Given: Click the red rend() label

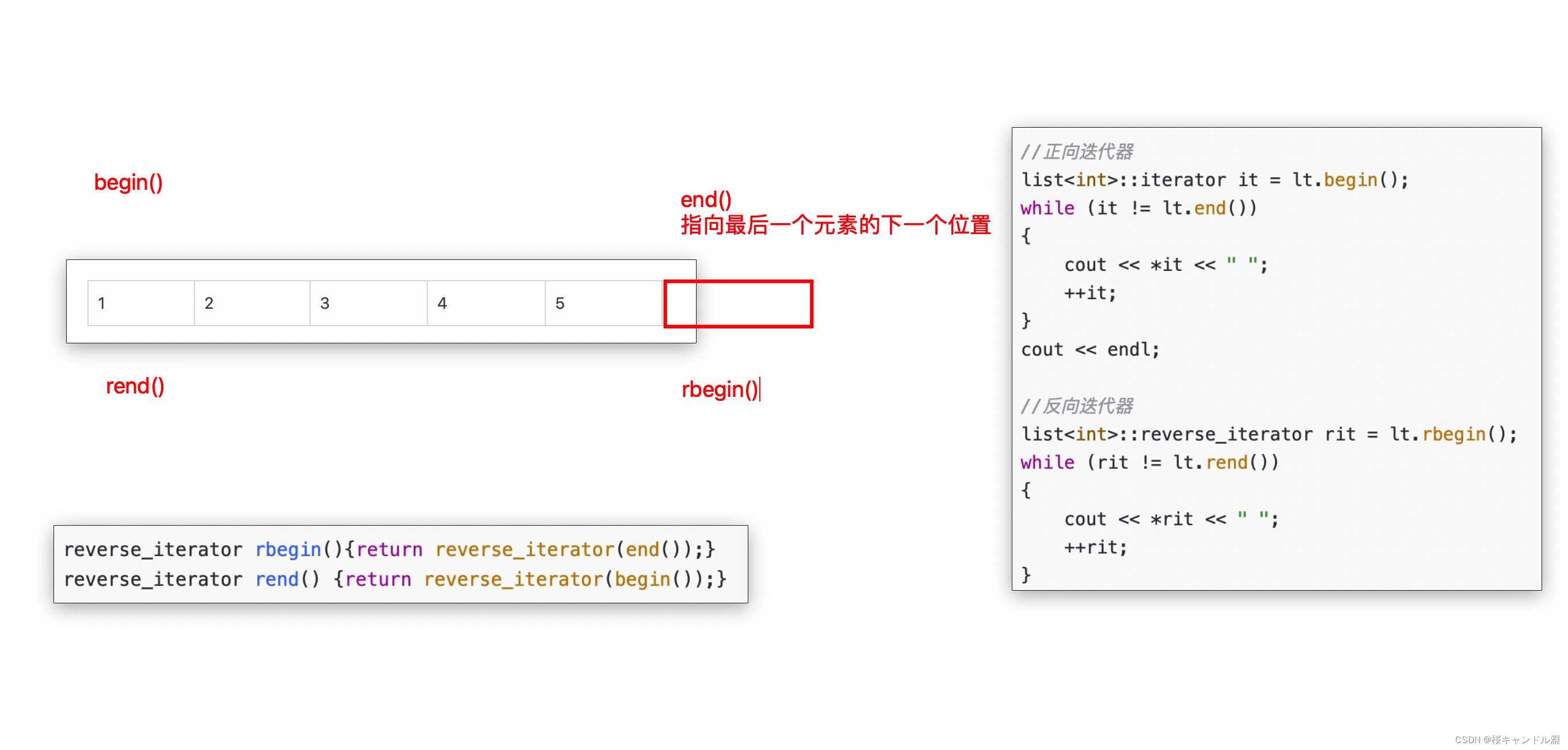Looking at the screenshot, I should (135, 386).
